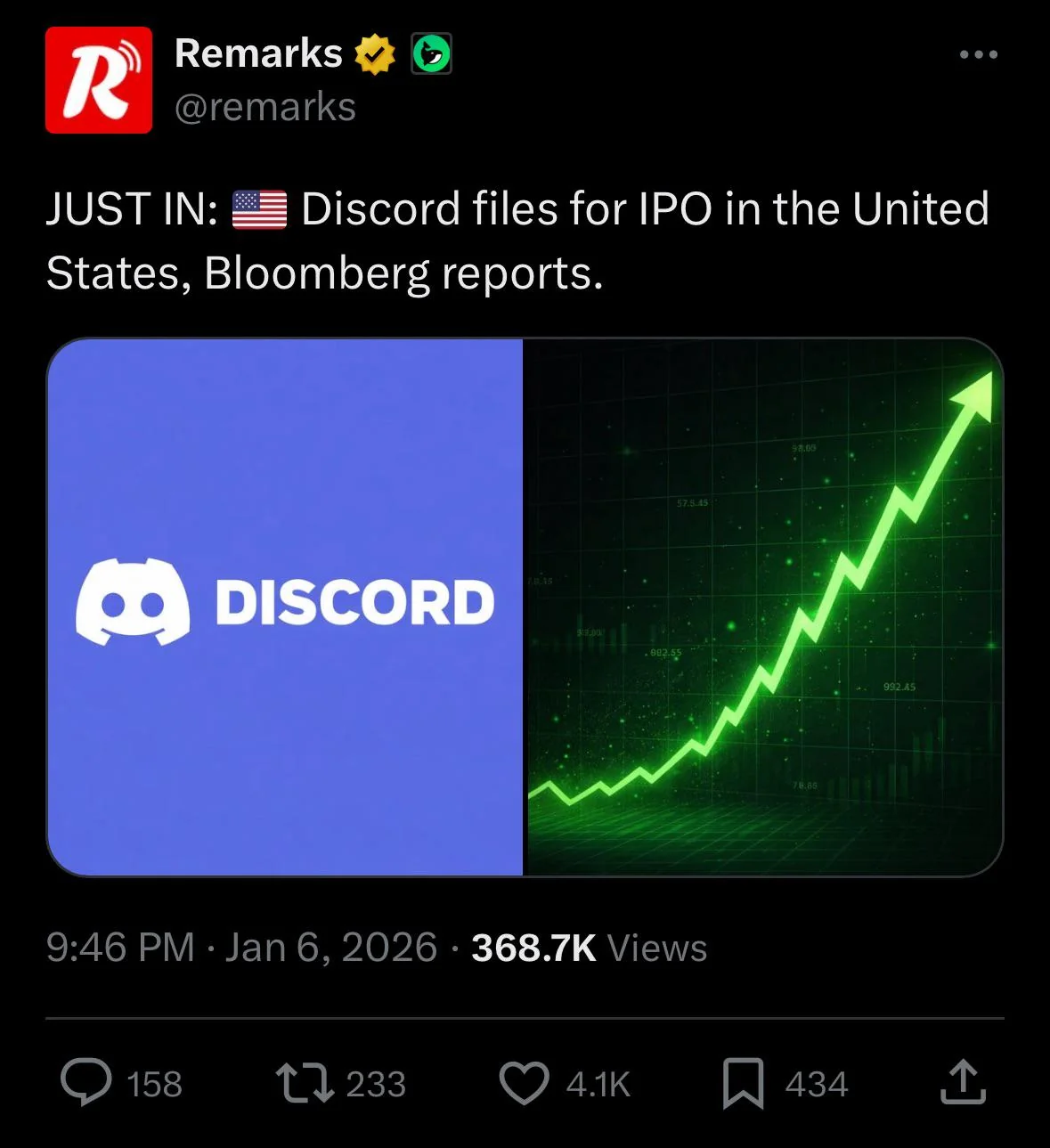Viewport: 1050px width, 1148px height.
Task: Like the tweet with the heart icon
Action: point(524,1082)
